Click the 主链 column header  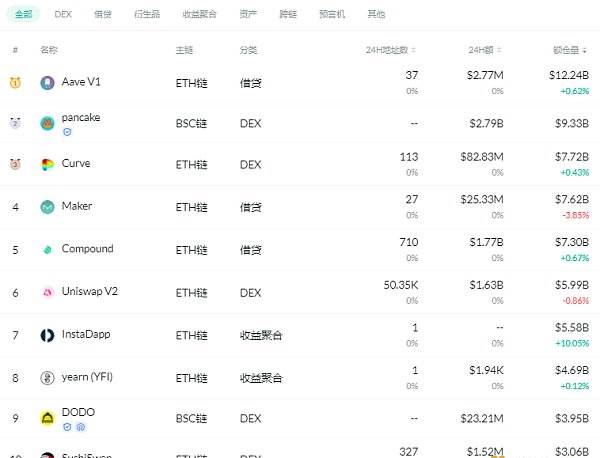(184, 50)
